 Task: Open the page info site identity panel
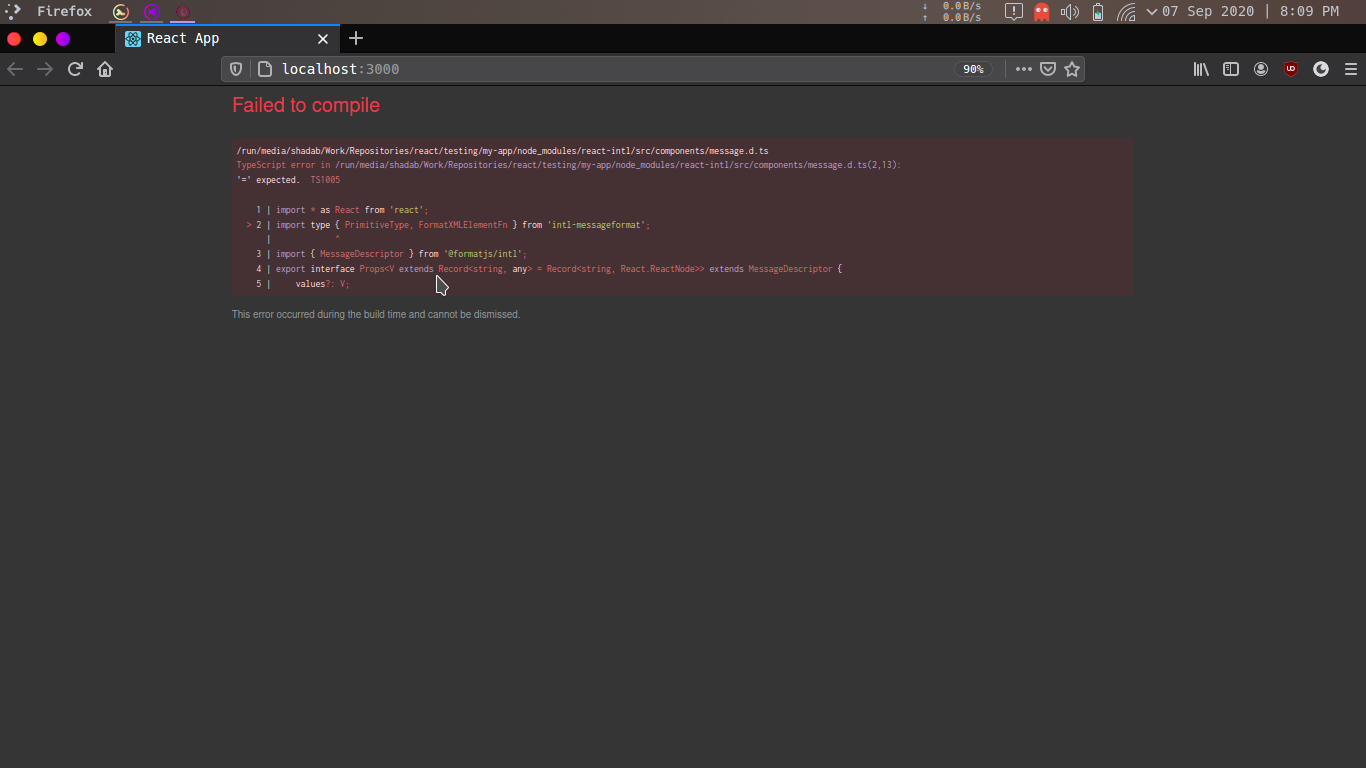263,69
